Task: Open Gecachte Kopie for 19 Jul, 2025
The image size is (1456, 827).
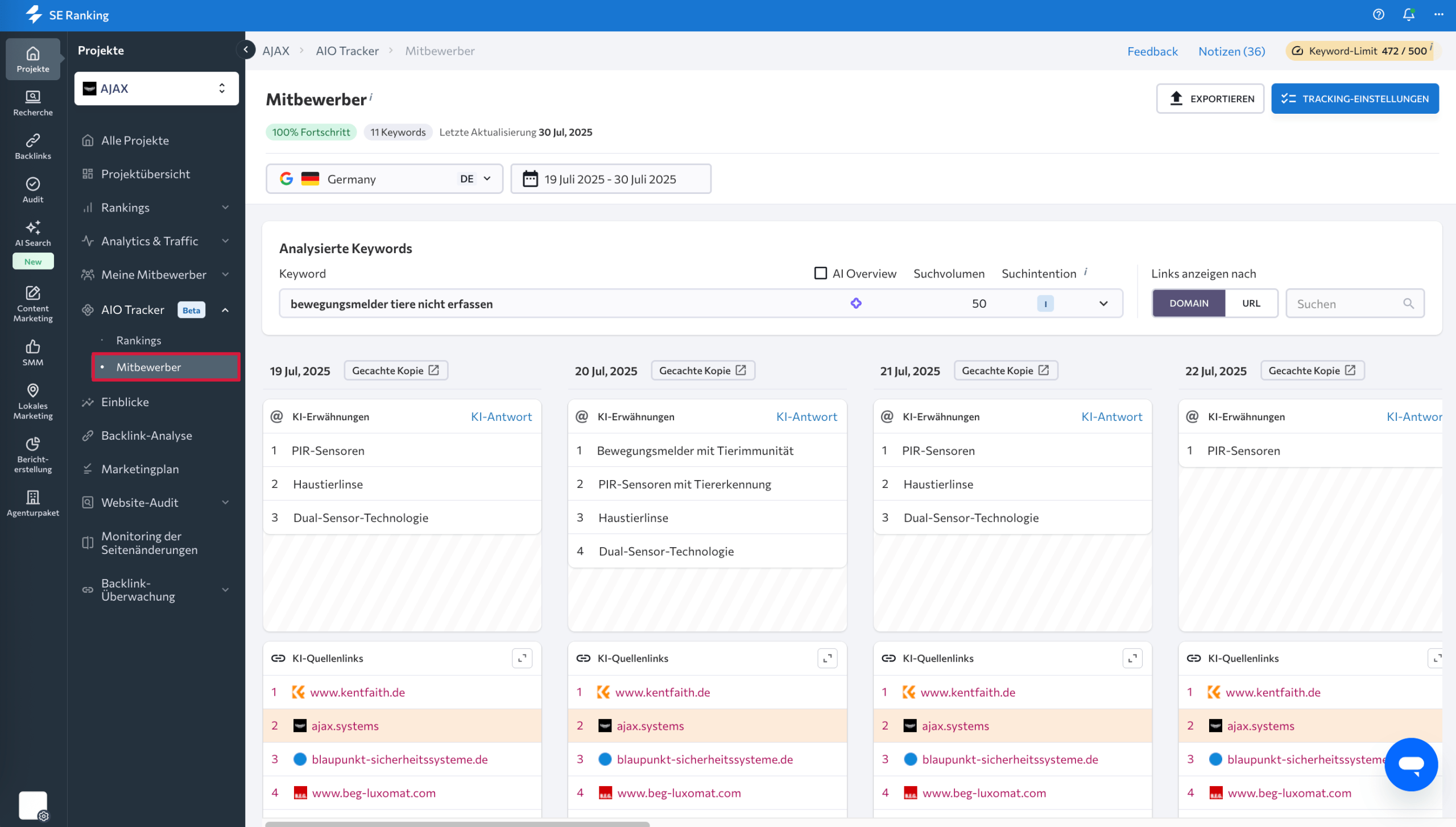Action: pyautogui.click(x=396, y=370)
